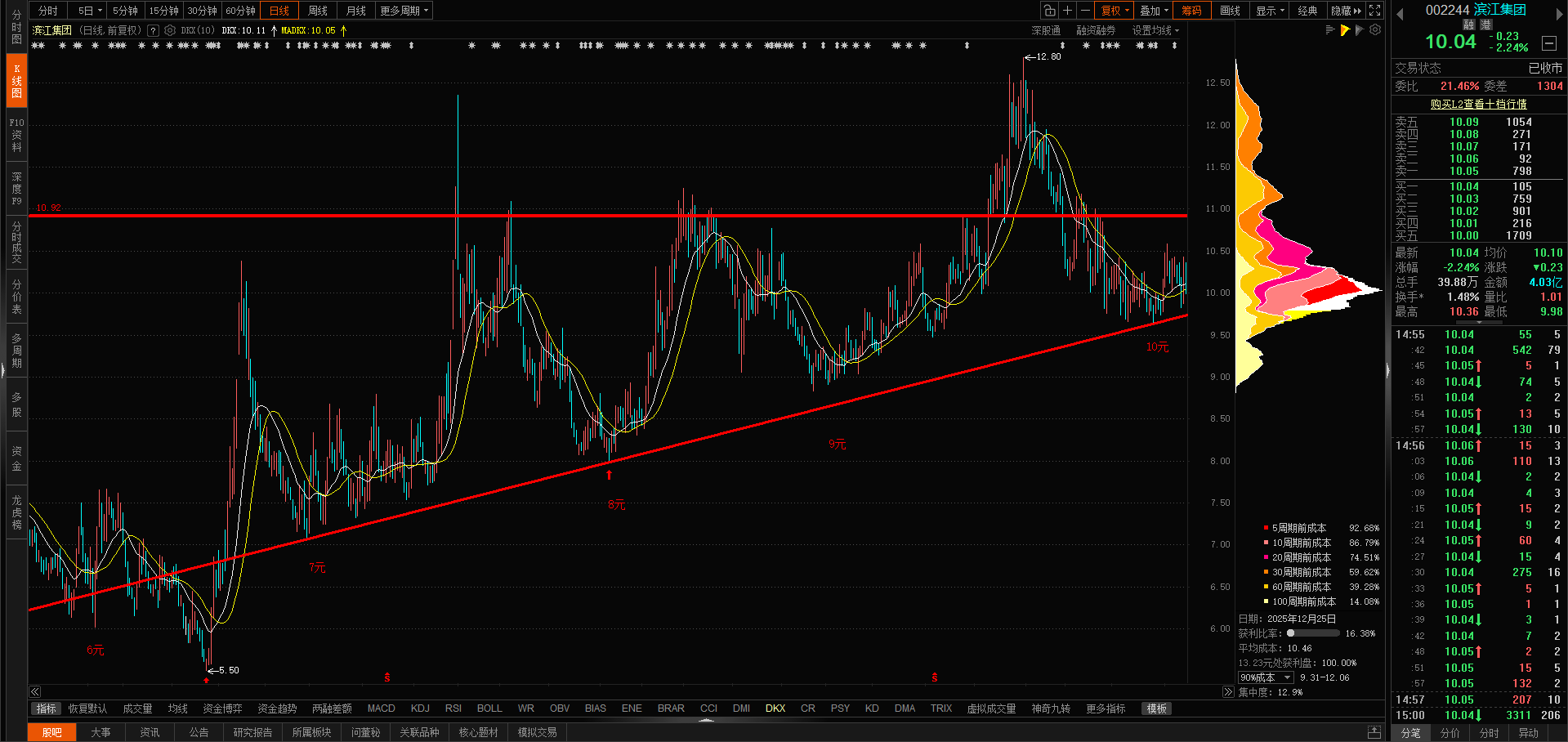Switch to 分笔 tab

click(1411, 733)
